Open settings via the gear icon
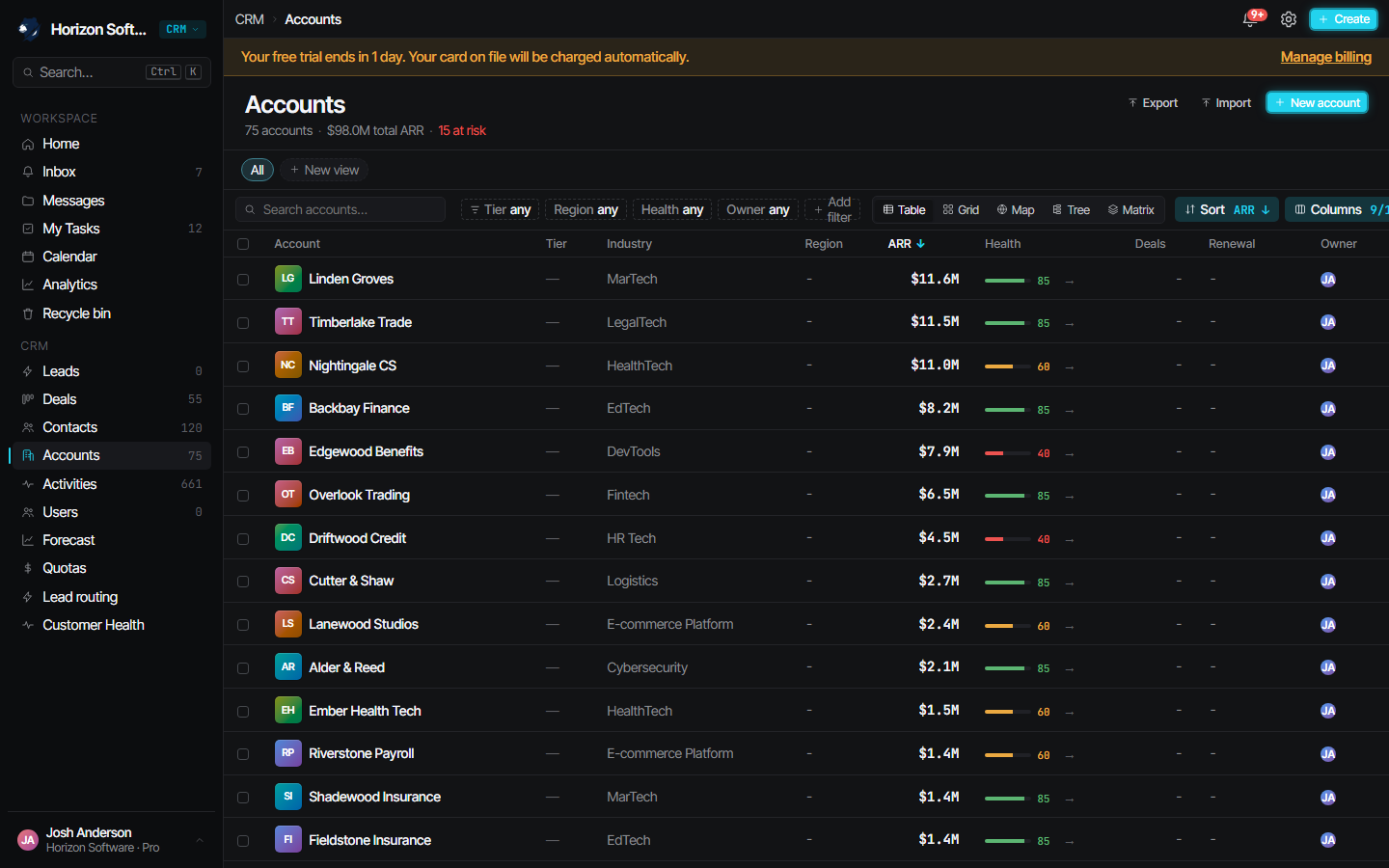1389x868 pixels. coord(1289,19)
